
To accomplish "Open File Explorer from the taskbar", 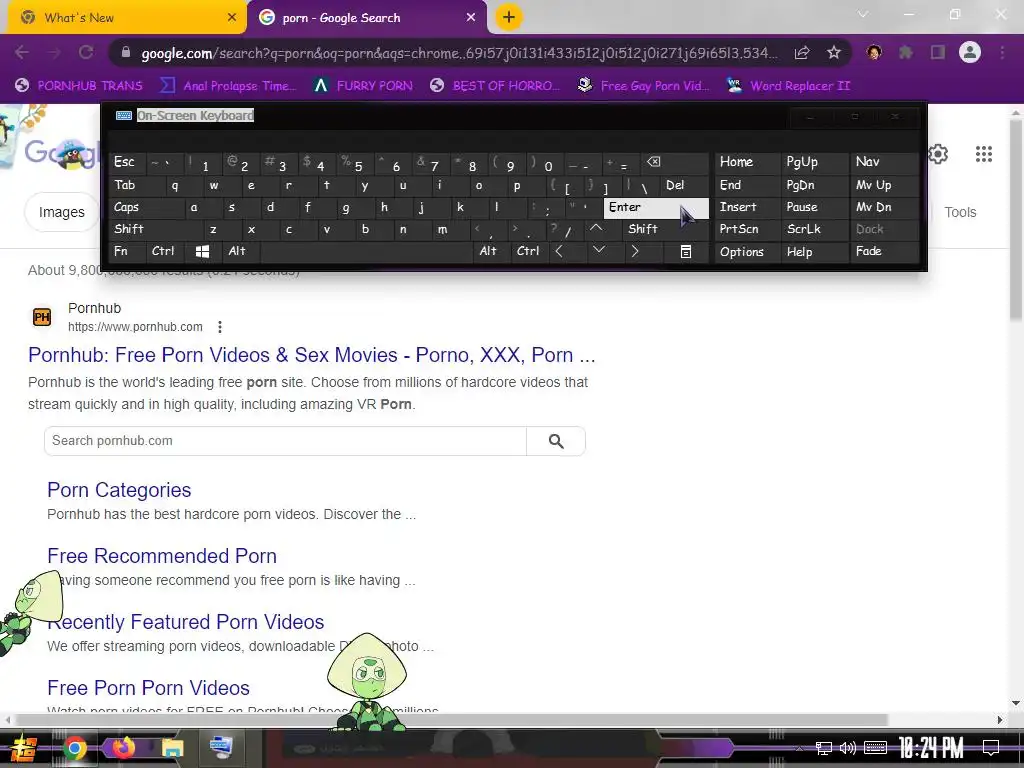I will click(172, 748).
